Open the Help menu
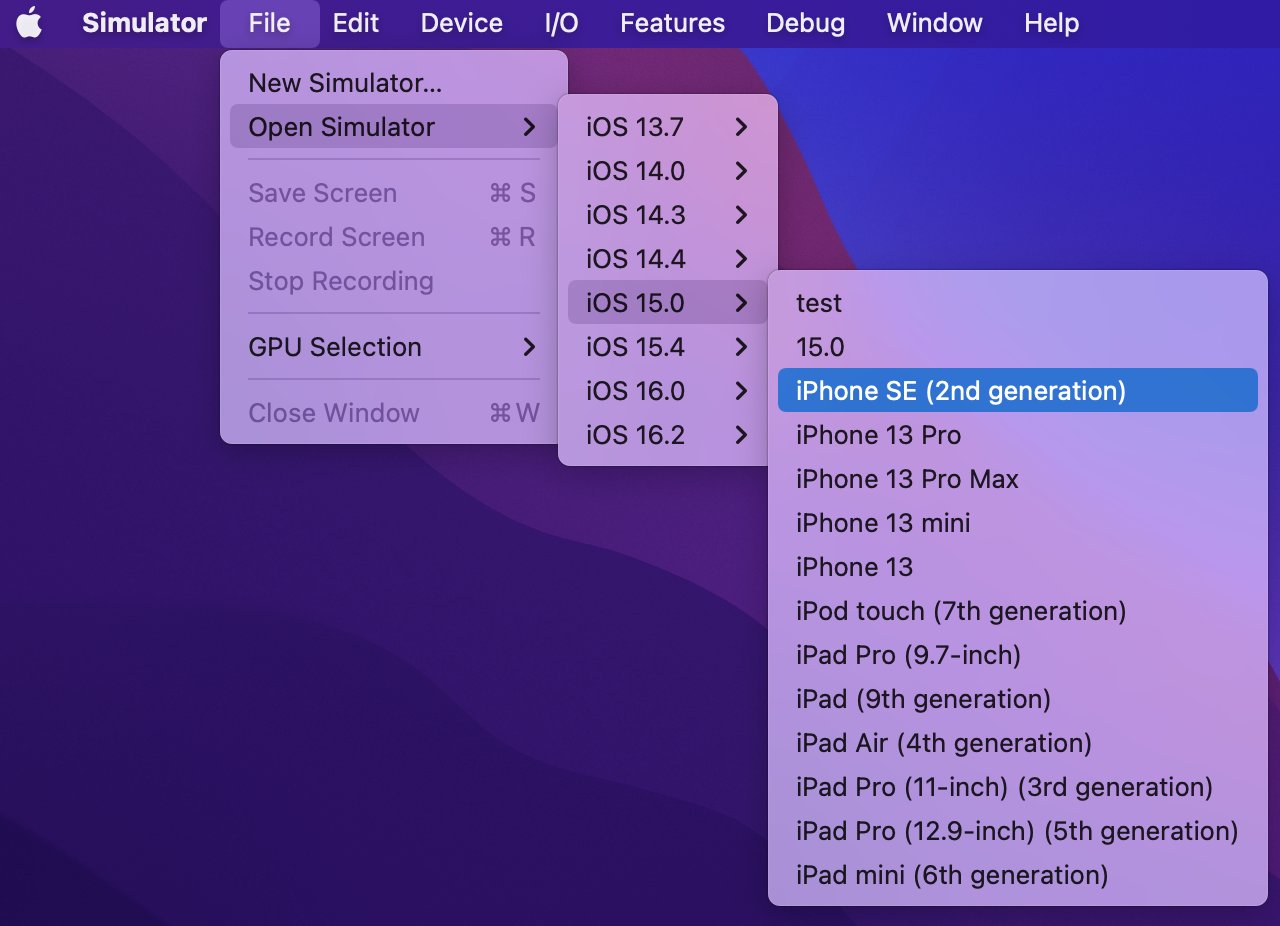 click(1051, 23)
